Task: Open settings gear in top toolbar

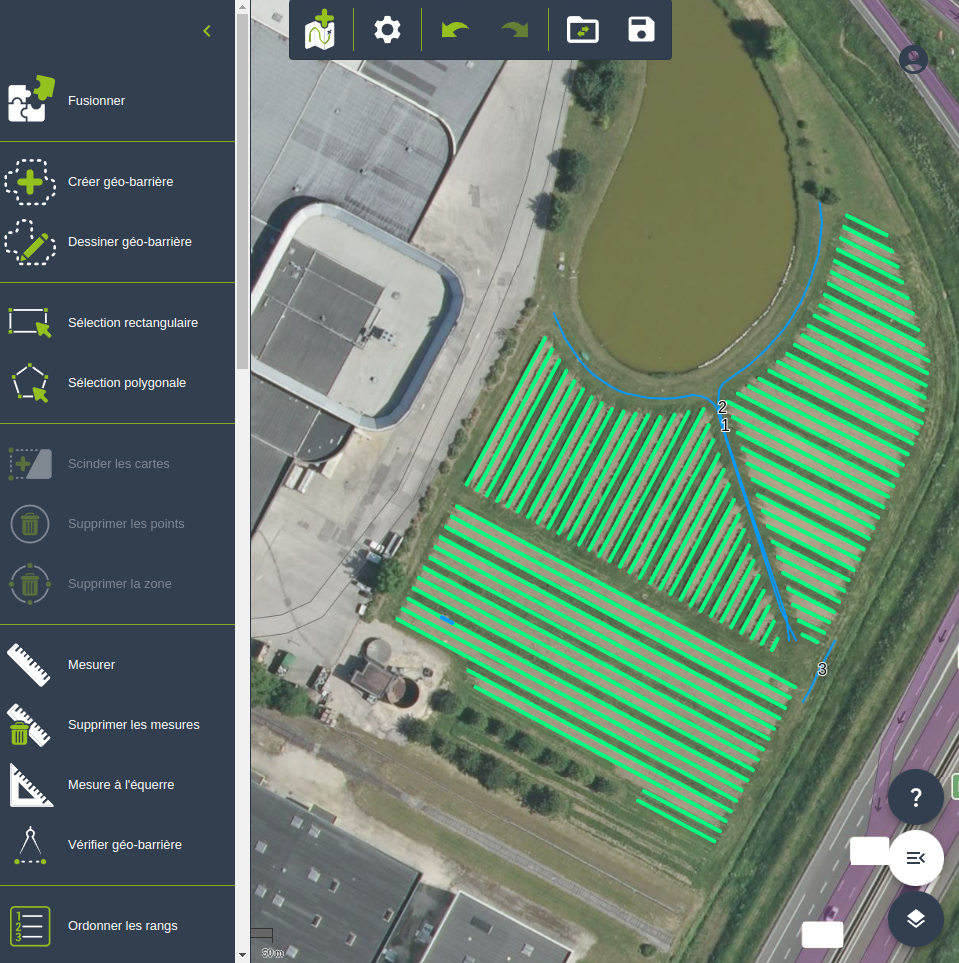Action: click(x=387, y=30)
